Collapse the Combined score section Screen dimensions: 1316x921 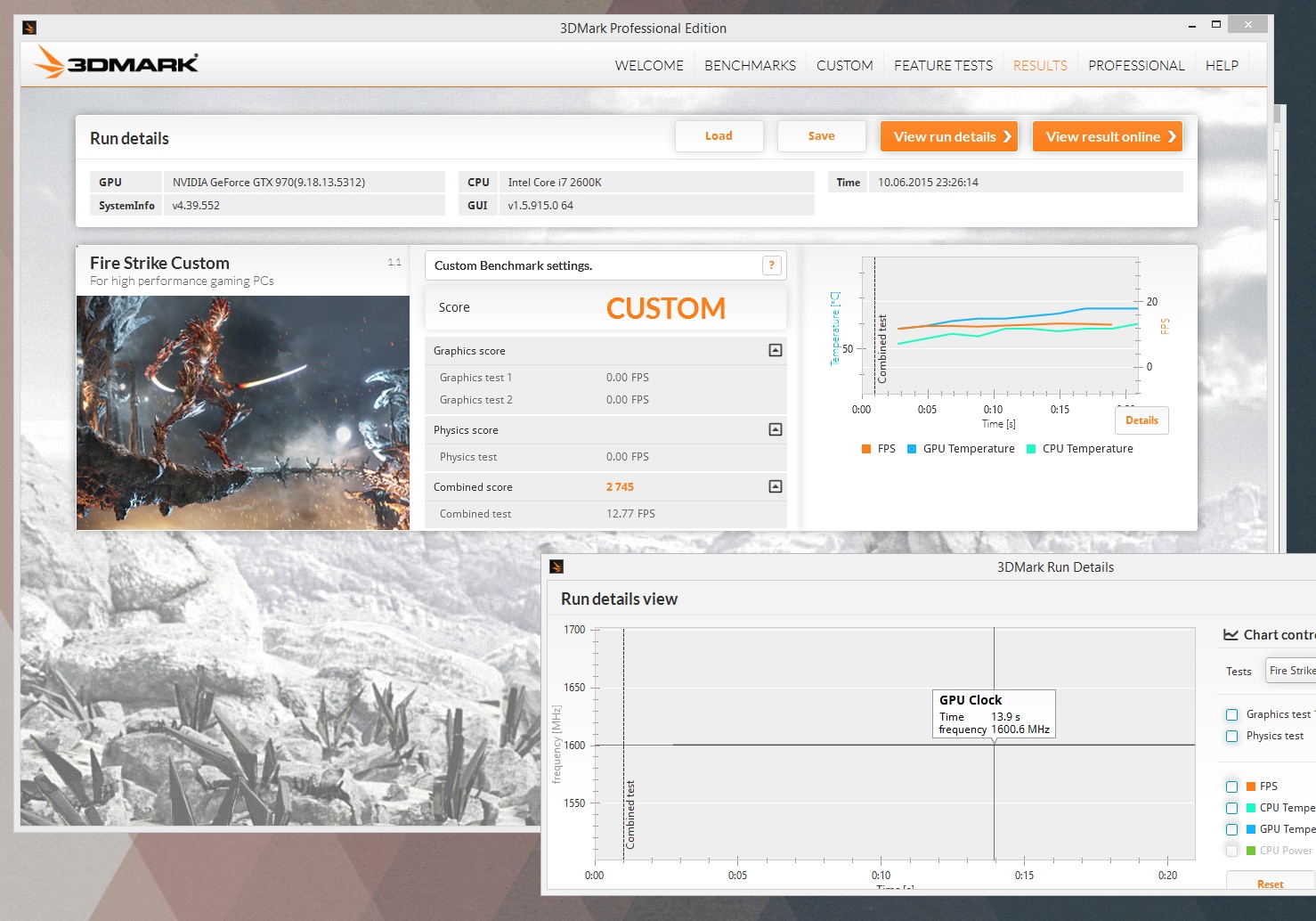tap(775, 487)
